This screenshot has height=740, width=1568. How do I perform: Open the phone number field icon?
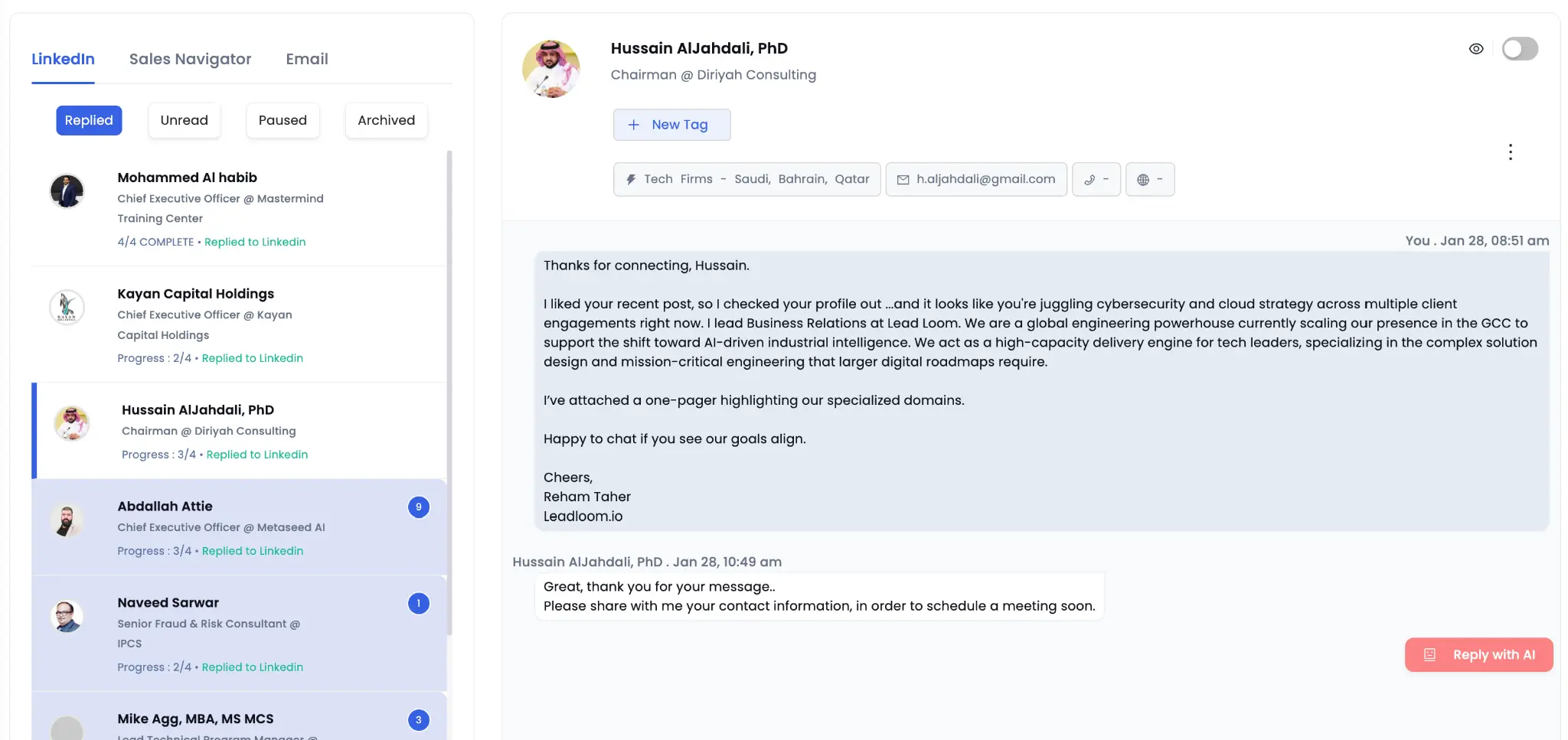(x=1096, y=179)
